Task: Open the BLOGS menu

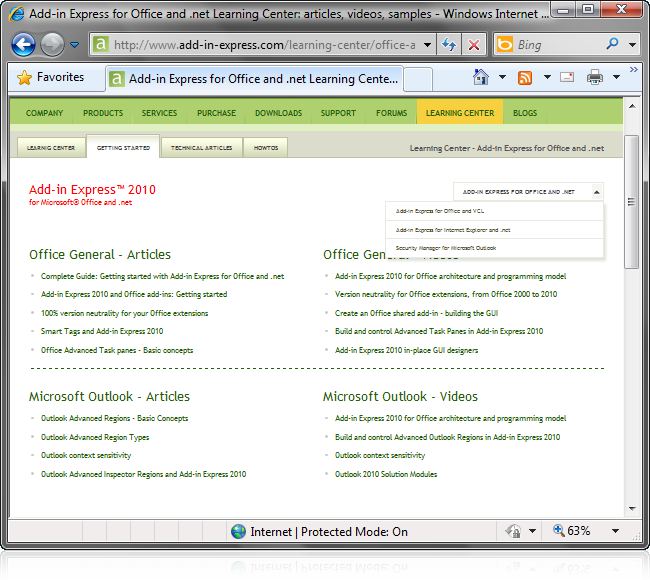Action: click(x=525, y=113)
